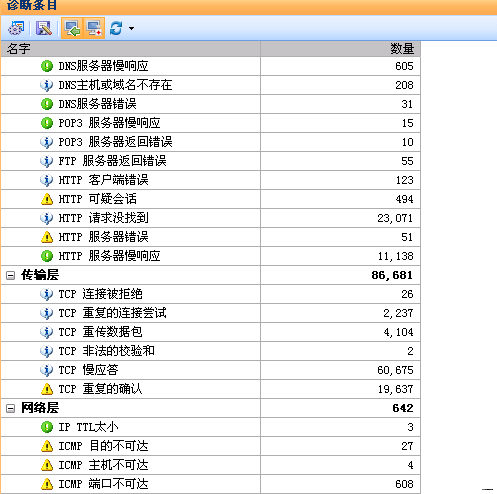Click info icon beside HTTP 请求没找到
Viewport: 497px width, 494px height.
(x=47, y=218)
